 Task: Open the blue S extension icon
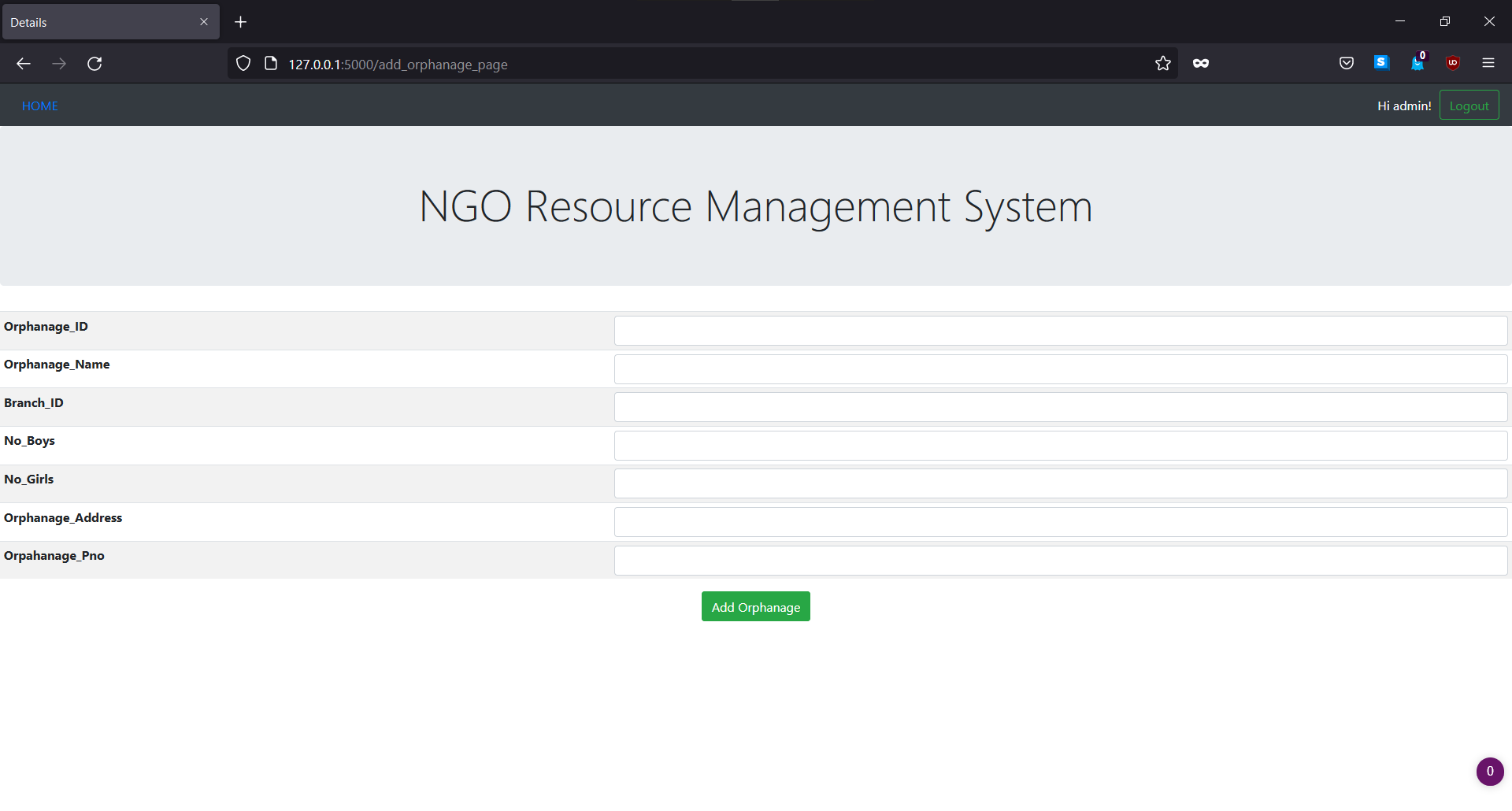tap(1382, 62)
